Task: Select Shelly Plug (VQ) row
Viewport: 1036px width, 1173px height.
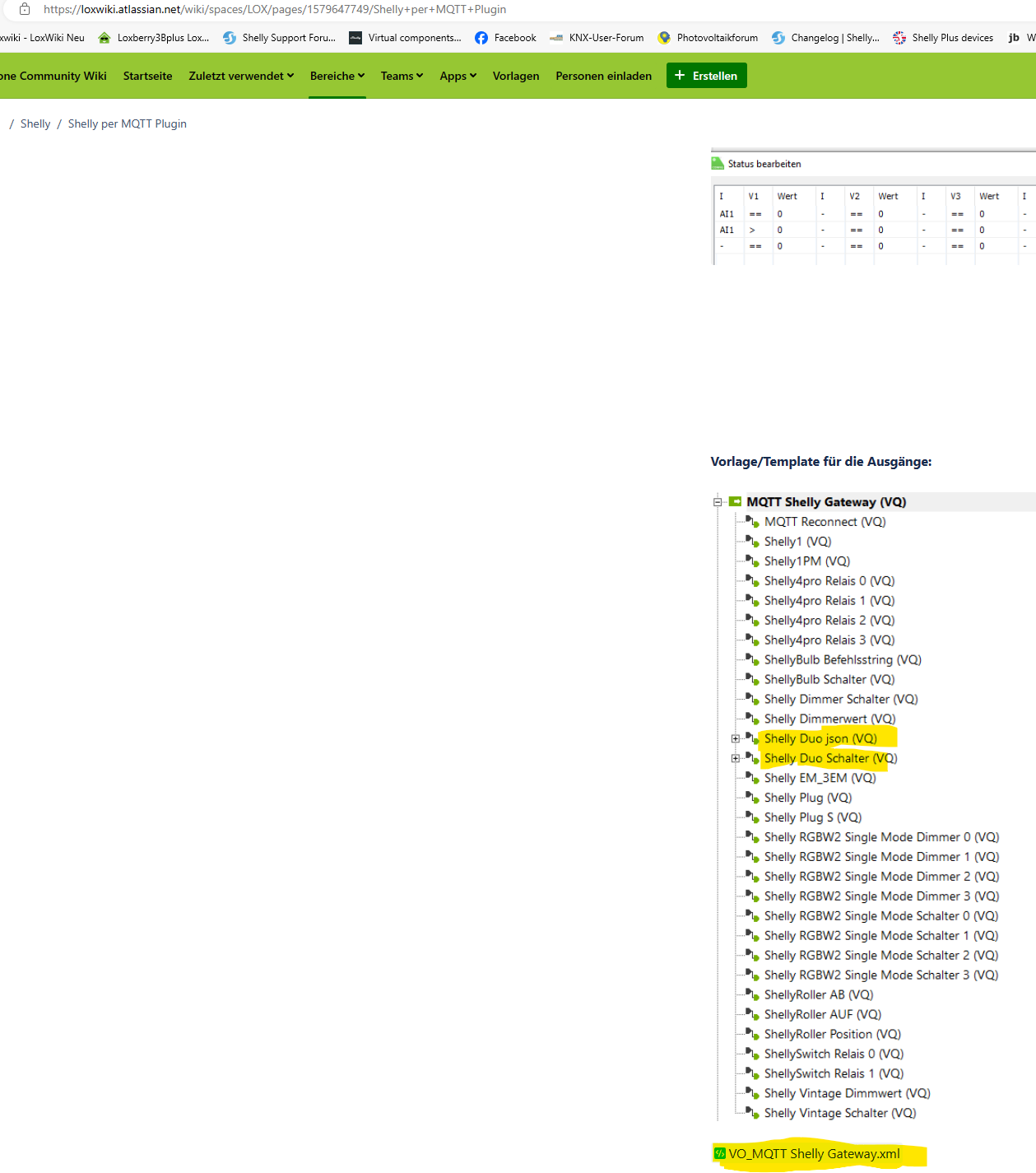Action: (808, 798)
